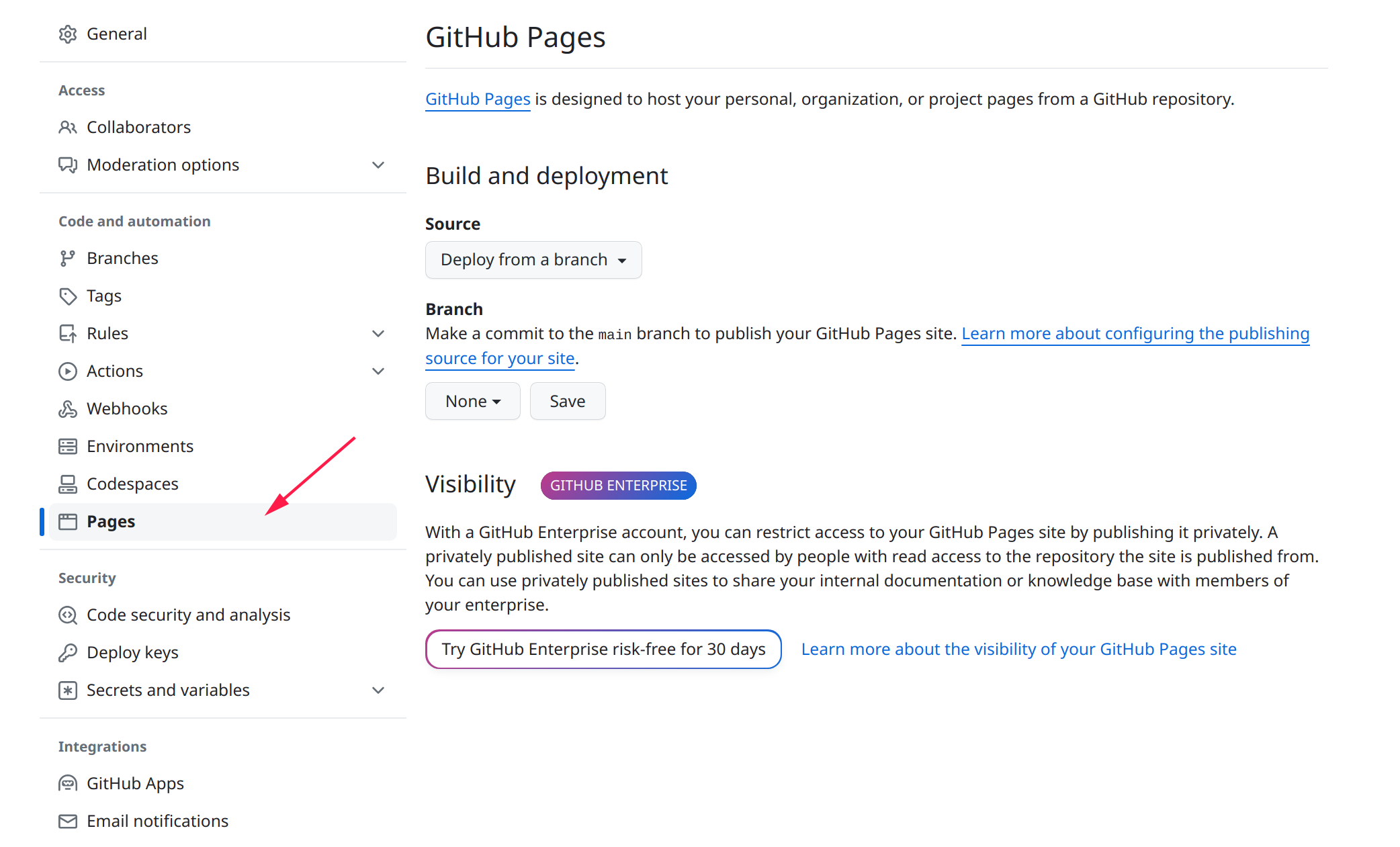Select Pages in the settings sidebar
The image size is (1400, 847).
tap(111, 522)
